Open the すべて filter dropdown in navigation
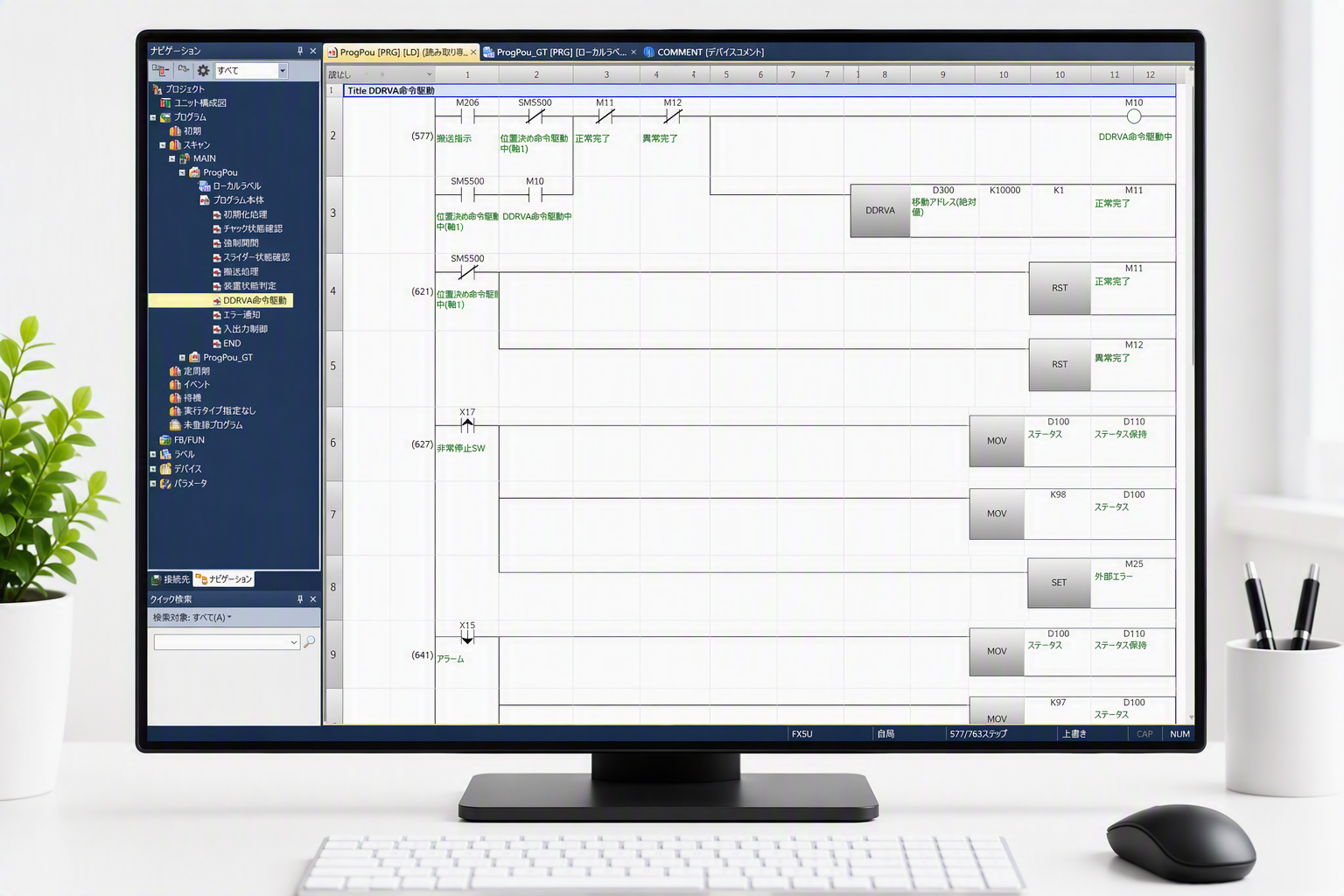The height and width of the screenshot is (896, 1344). tap(283, 70)
